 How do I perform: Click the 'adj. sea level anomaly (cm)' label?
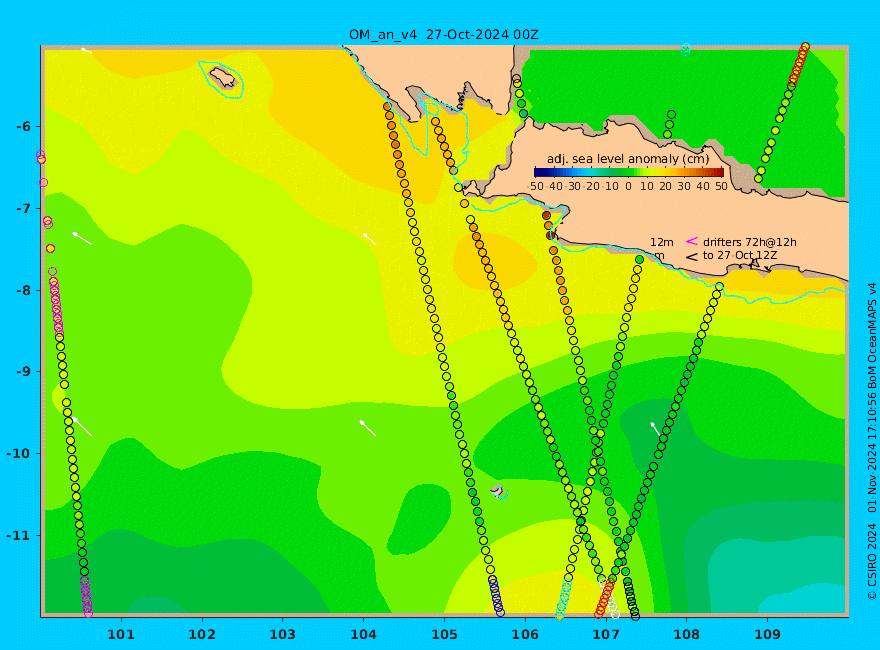click(628, 159)
